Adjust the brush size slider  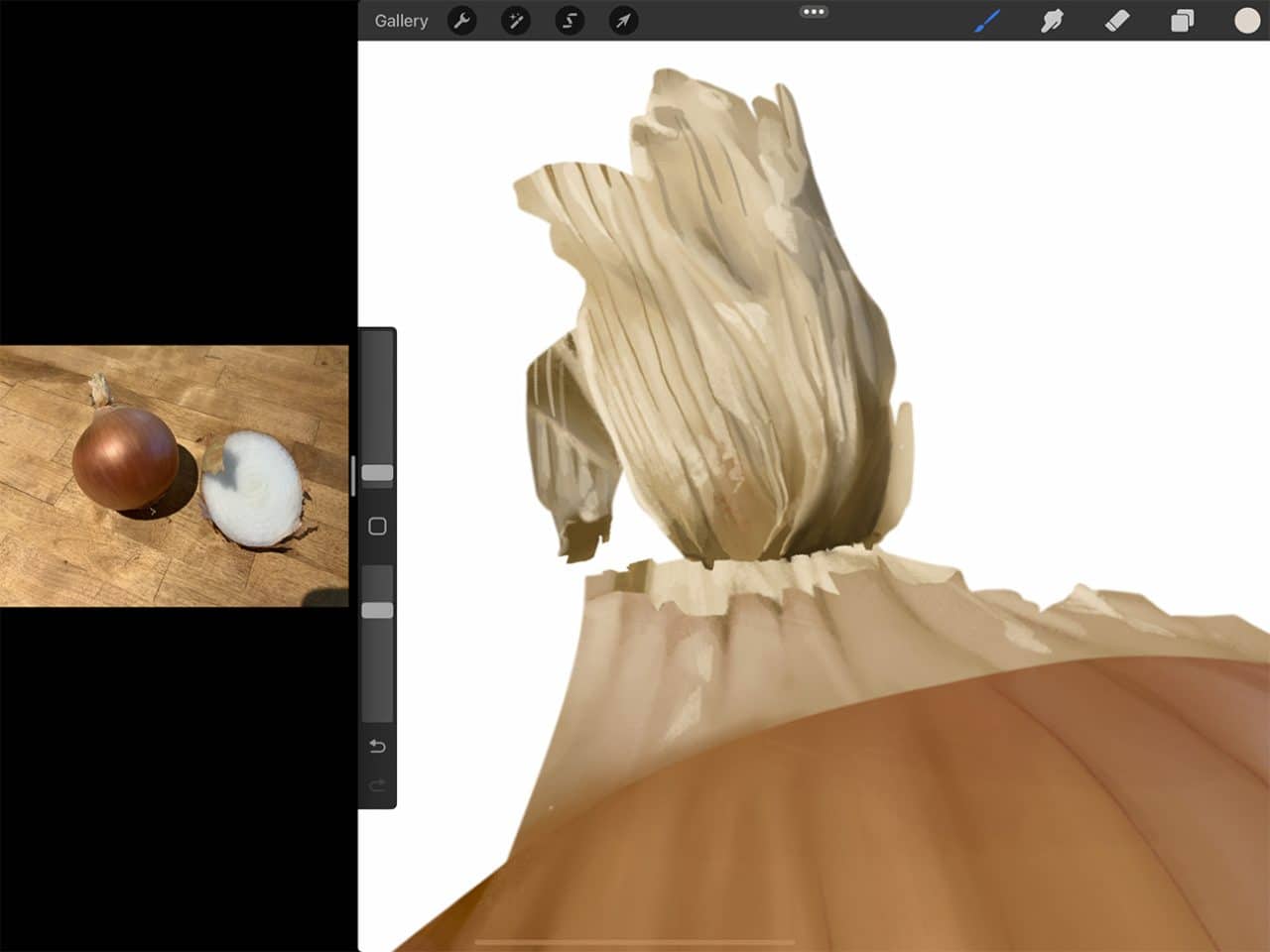376,473
